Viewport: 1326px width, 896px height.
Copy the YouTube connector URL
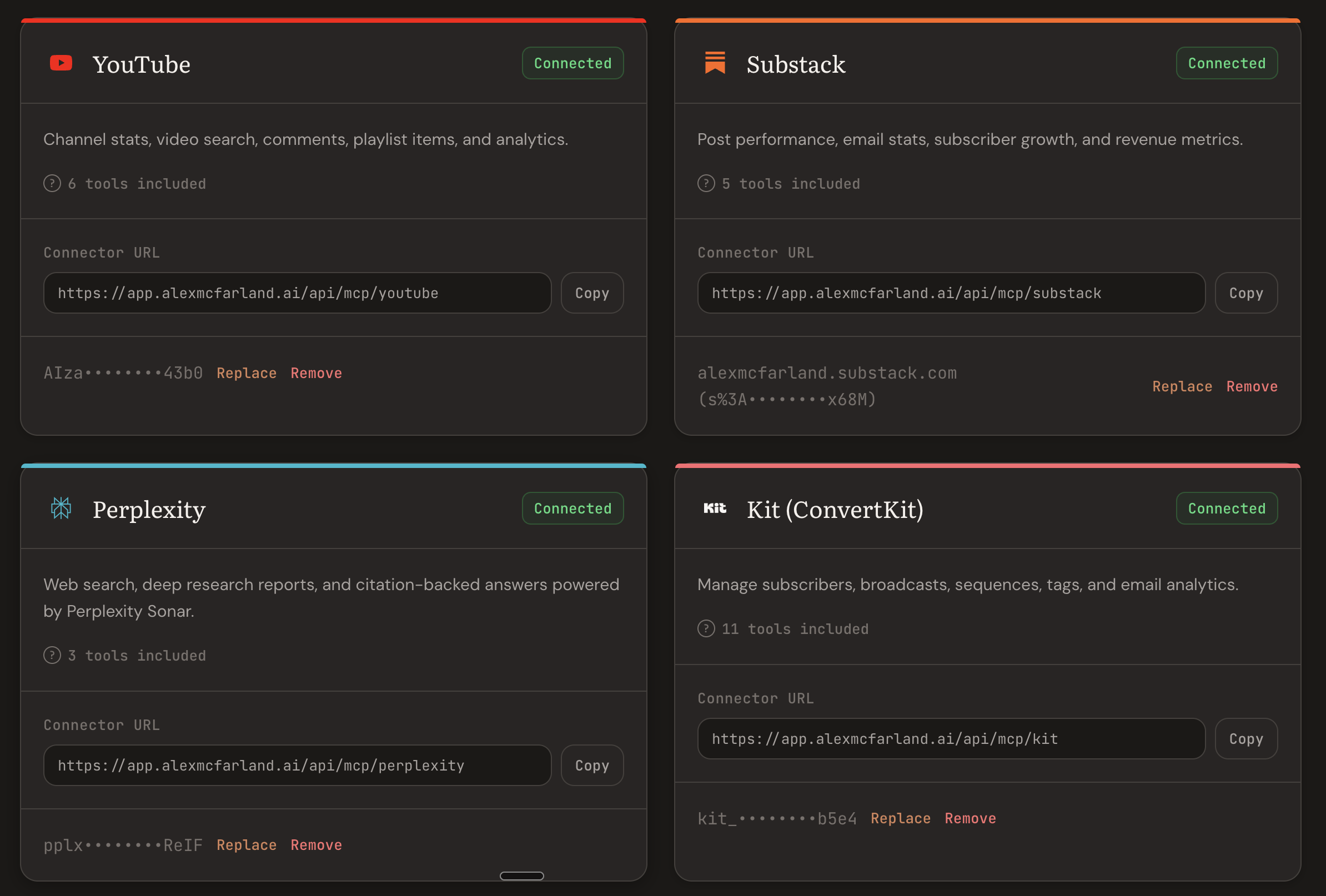[592, 293]
